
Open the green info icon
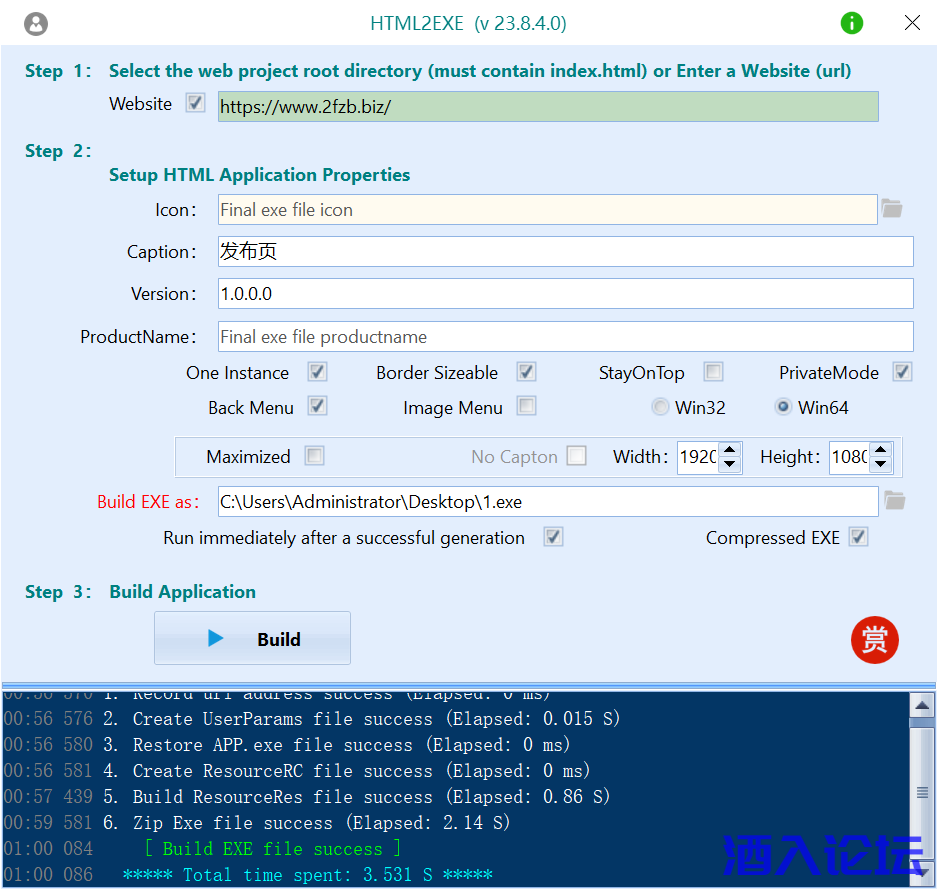pyautogui.click(x=852, y=23)
